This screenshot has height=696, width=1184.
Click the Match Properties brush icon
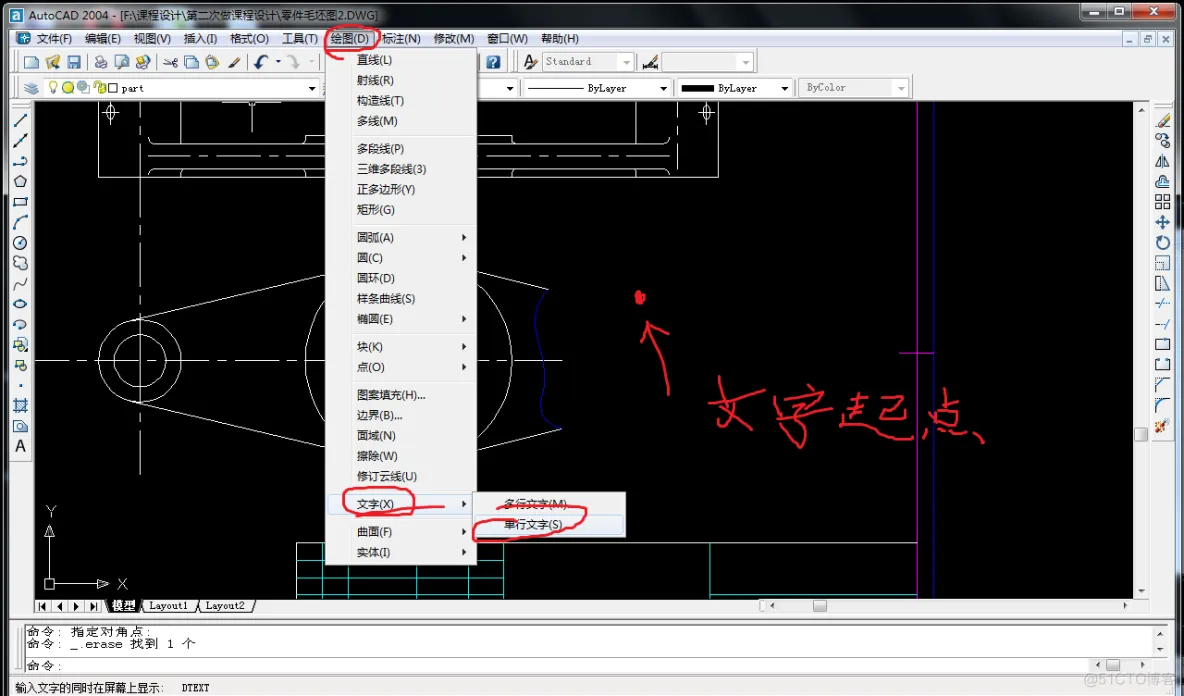(x=234, y=62)
